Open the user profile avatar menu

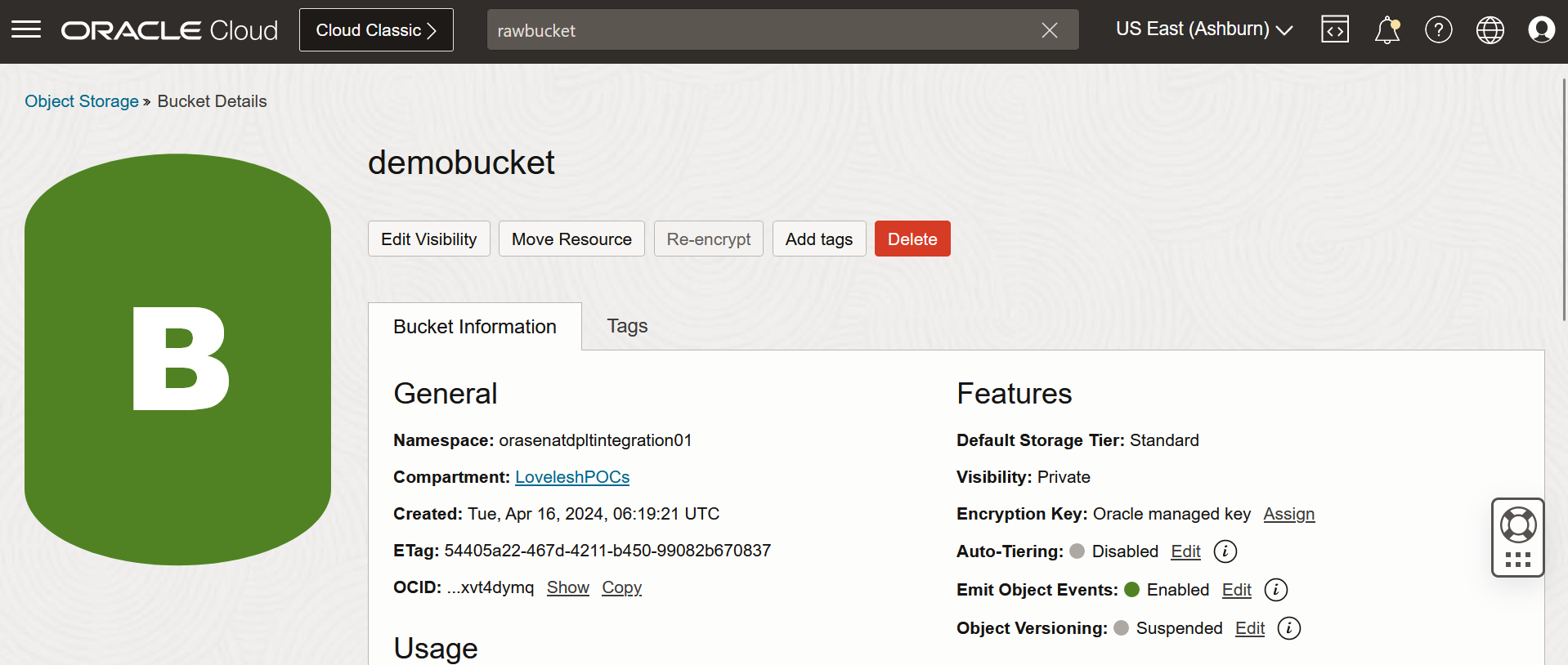[1542, 29]
